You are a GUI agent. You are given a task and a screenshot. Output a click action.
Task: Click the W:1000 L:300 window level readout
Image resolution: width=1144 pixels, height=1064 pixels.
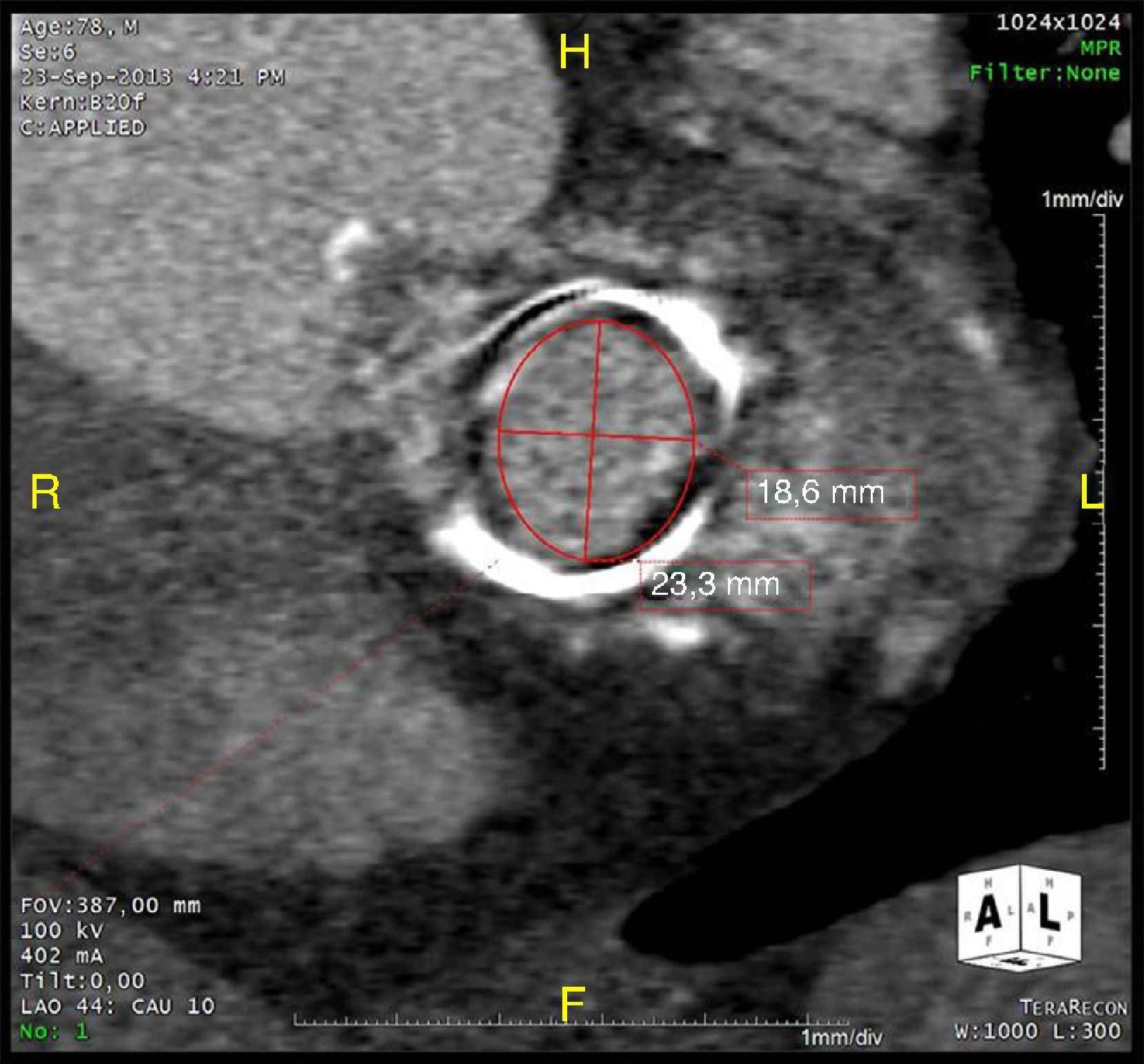[1038, 1032]
